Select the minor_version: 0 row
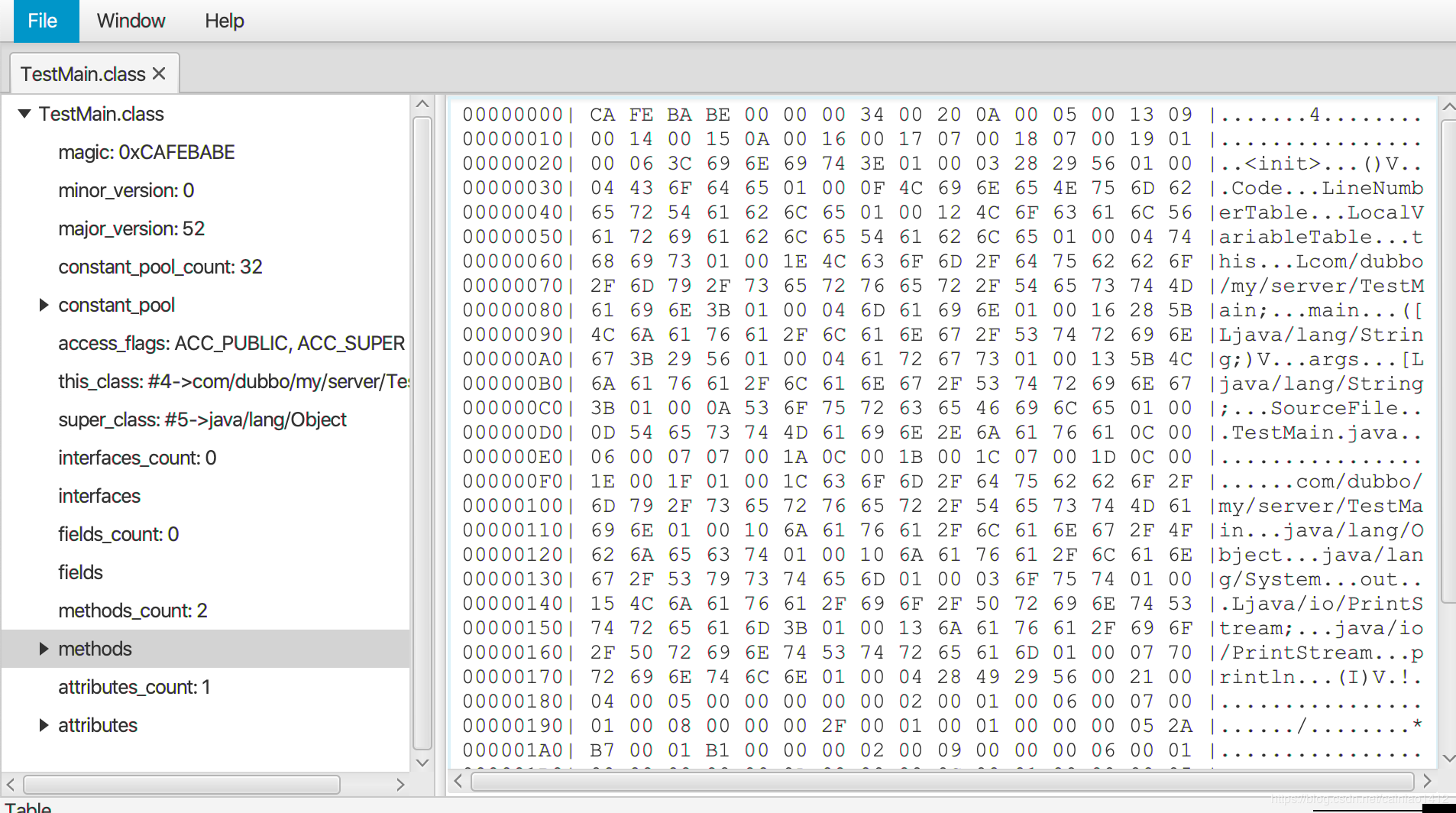Image resolution: width=1456 pixels, height=813 pixels. click(x=205, y=190)
